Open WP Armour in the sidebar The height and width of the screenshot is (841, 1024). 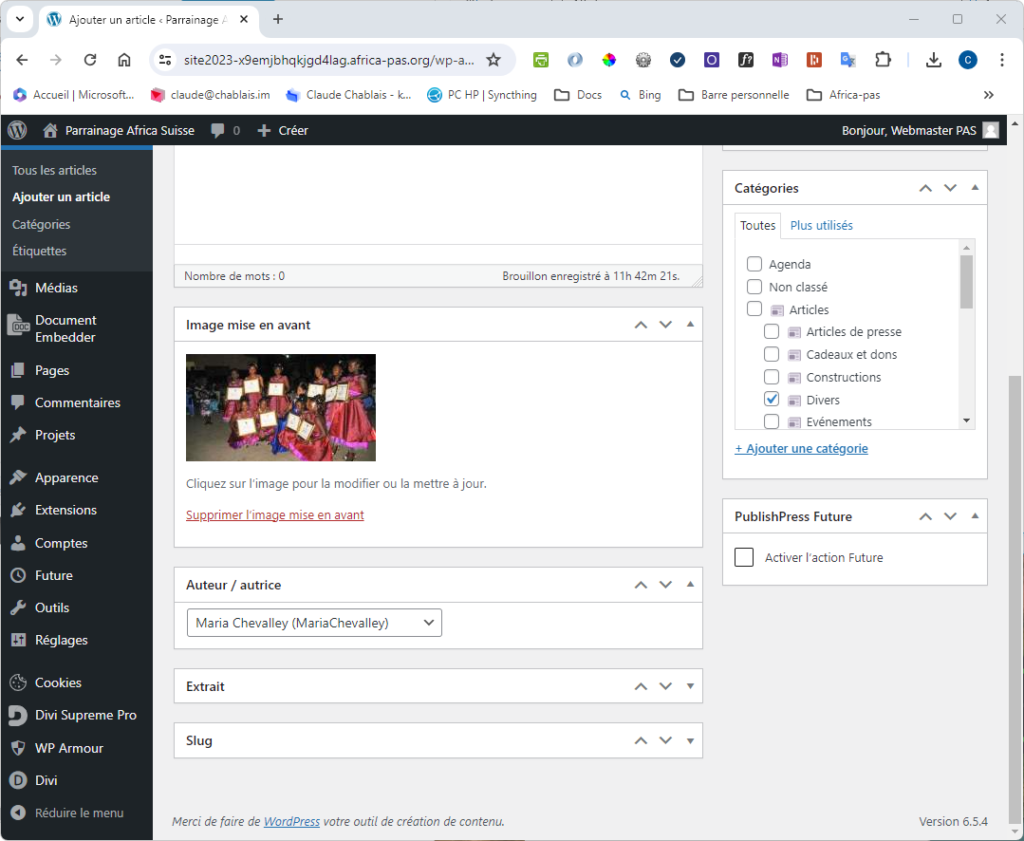click(69, 748)
